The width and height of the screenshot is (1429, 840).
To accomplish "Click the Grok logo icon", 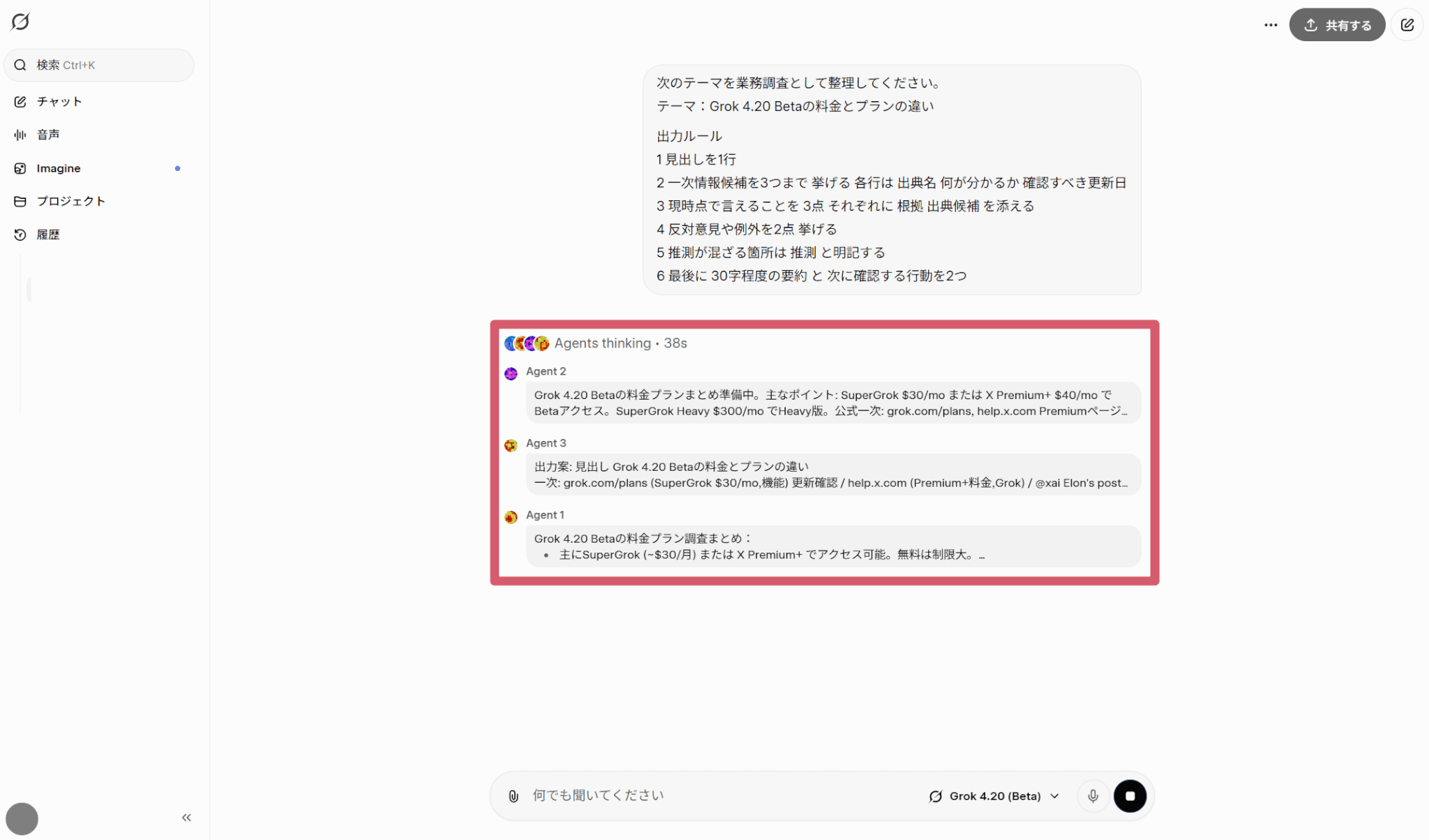I will [20, 22].
